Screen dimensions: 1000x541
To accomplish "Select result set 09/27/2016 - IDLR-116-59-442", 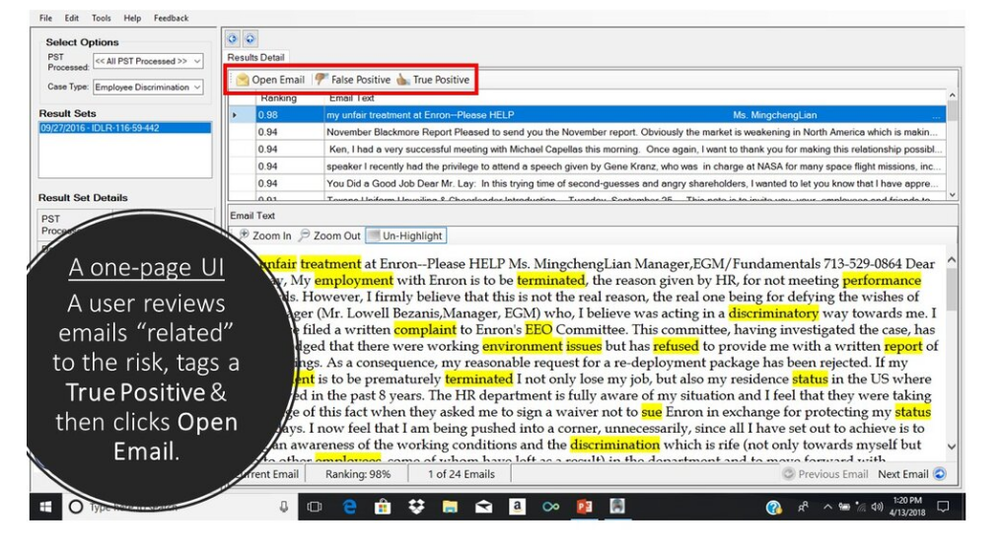I will 125,128.
